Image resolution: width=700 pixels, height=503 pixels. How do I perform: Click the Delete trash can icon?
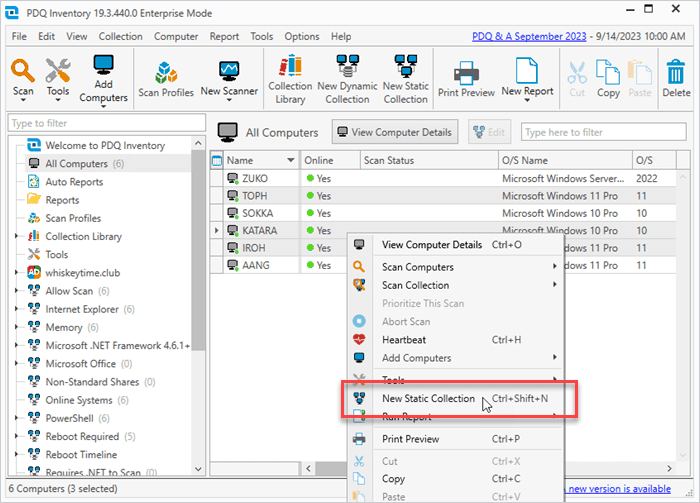pyautogui.click(x=675, y=72)
